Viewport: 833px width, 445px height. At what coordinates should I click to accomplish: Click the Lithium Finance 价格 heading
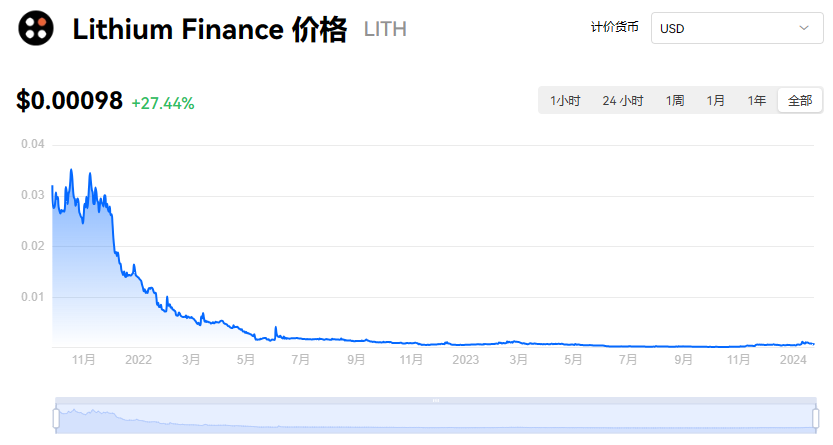point(210,29)
